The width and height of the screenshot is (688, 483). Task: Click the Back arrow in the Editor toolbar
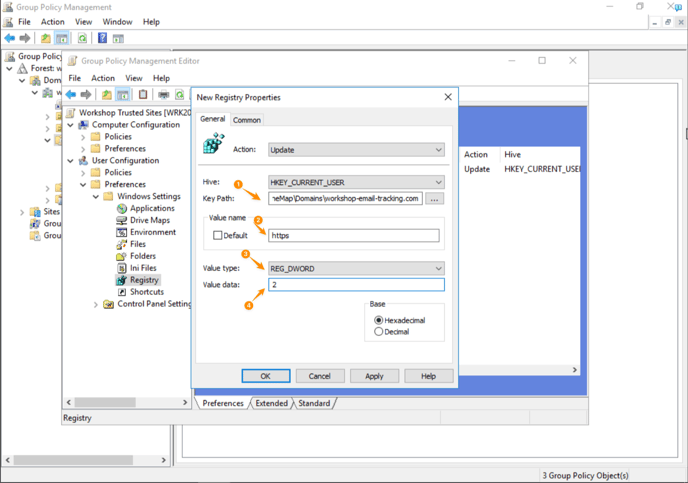[71, 94]
